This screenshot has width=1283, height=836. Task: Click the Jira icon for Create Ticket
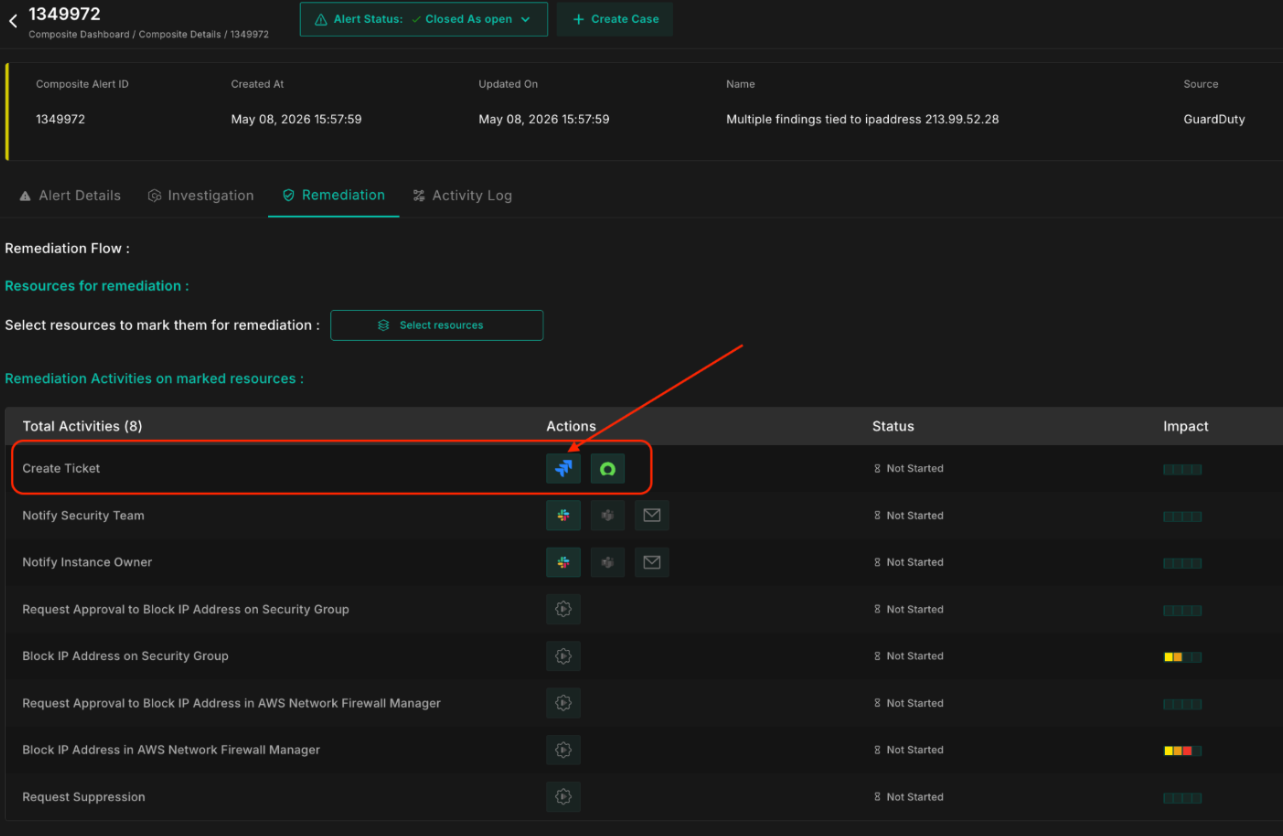point(563,468)
